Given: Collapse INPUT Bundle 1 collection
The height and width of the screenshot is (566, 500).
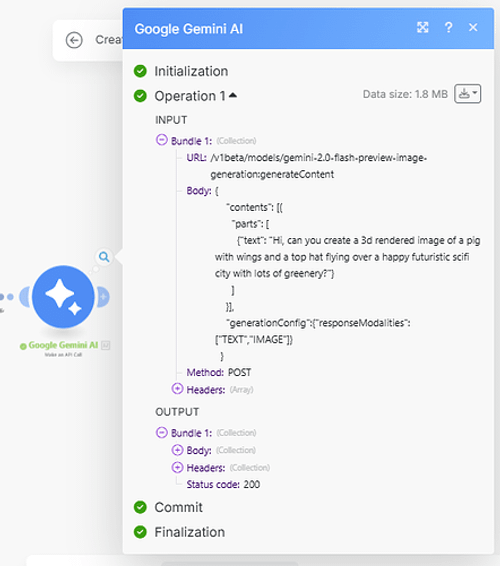Looking at the screenshot, I should [161, 140].
